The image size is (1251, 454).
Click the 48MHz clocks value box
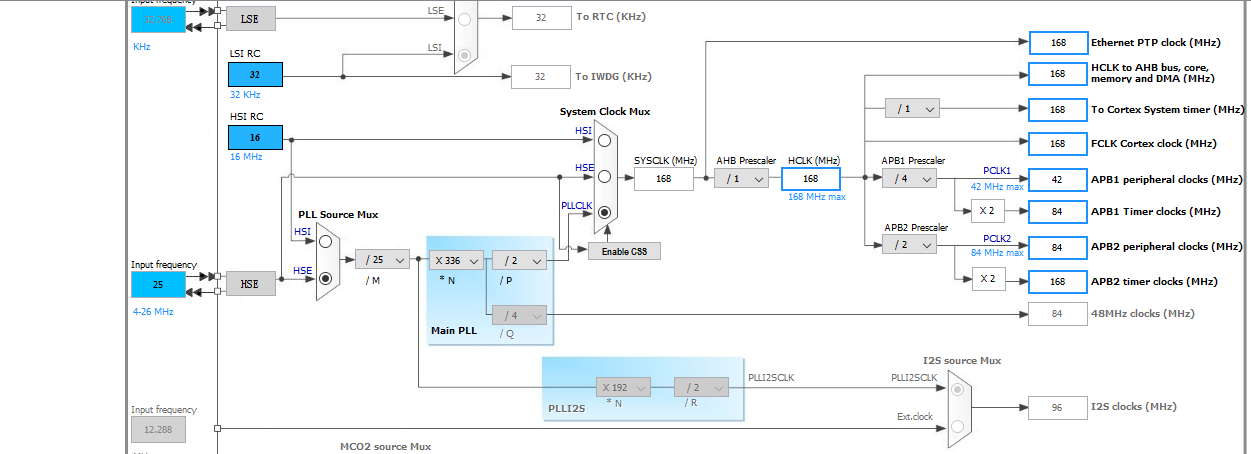[1058, 314]
